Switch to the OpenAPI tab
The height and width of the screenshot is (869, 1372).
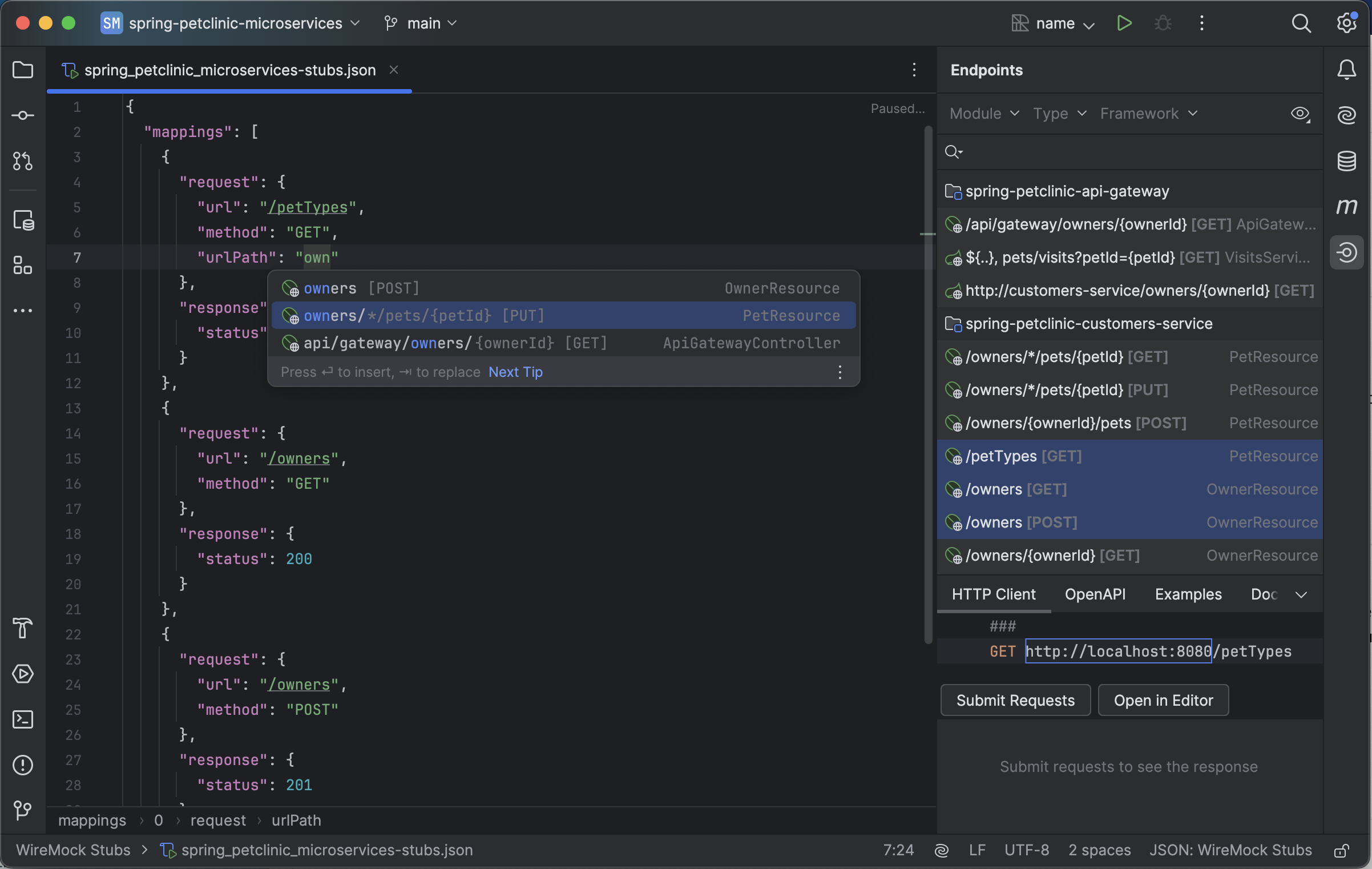[1095, 594]
